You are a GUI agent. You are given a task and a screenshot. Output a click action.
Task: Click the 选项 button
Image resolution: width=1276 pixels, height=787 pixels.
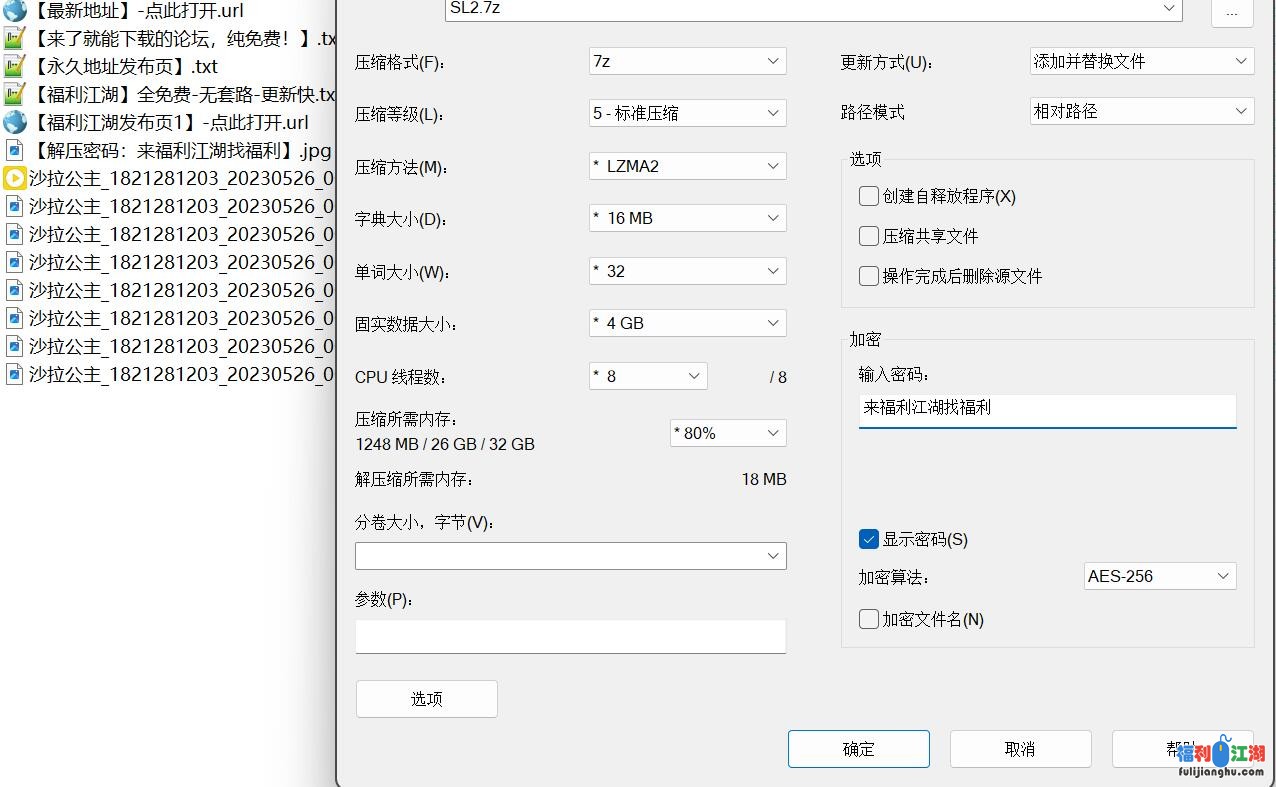point(426,699)
